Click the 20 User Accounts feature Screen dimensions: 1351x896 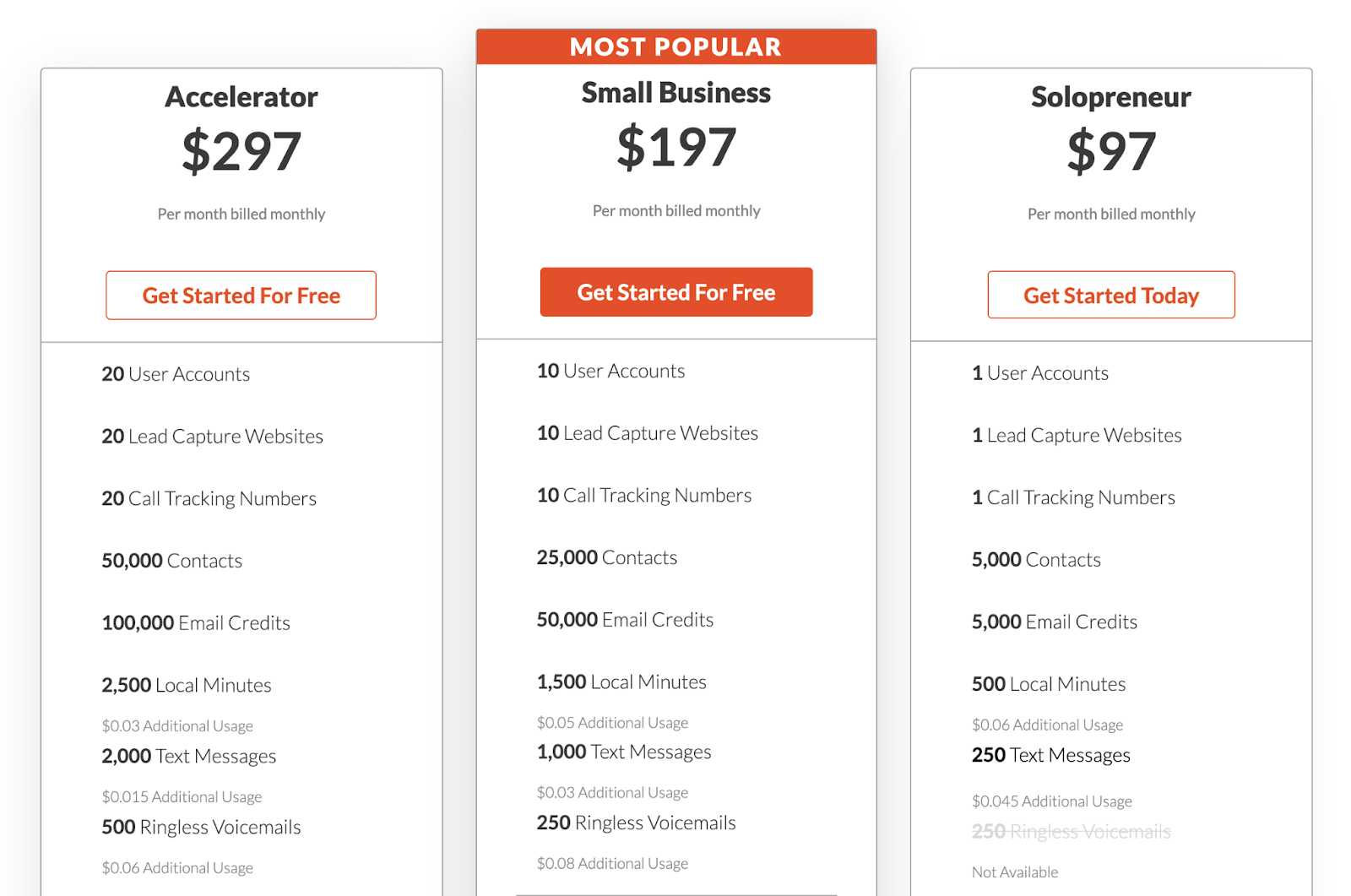(176, 374)
